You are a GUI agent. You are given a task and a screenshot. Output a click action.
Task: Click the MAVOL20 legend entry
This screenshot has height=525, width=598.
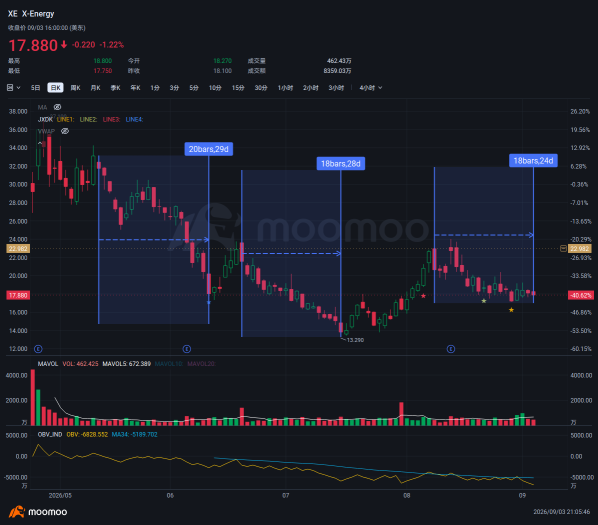click(201, 364)
